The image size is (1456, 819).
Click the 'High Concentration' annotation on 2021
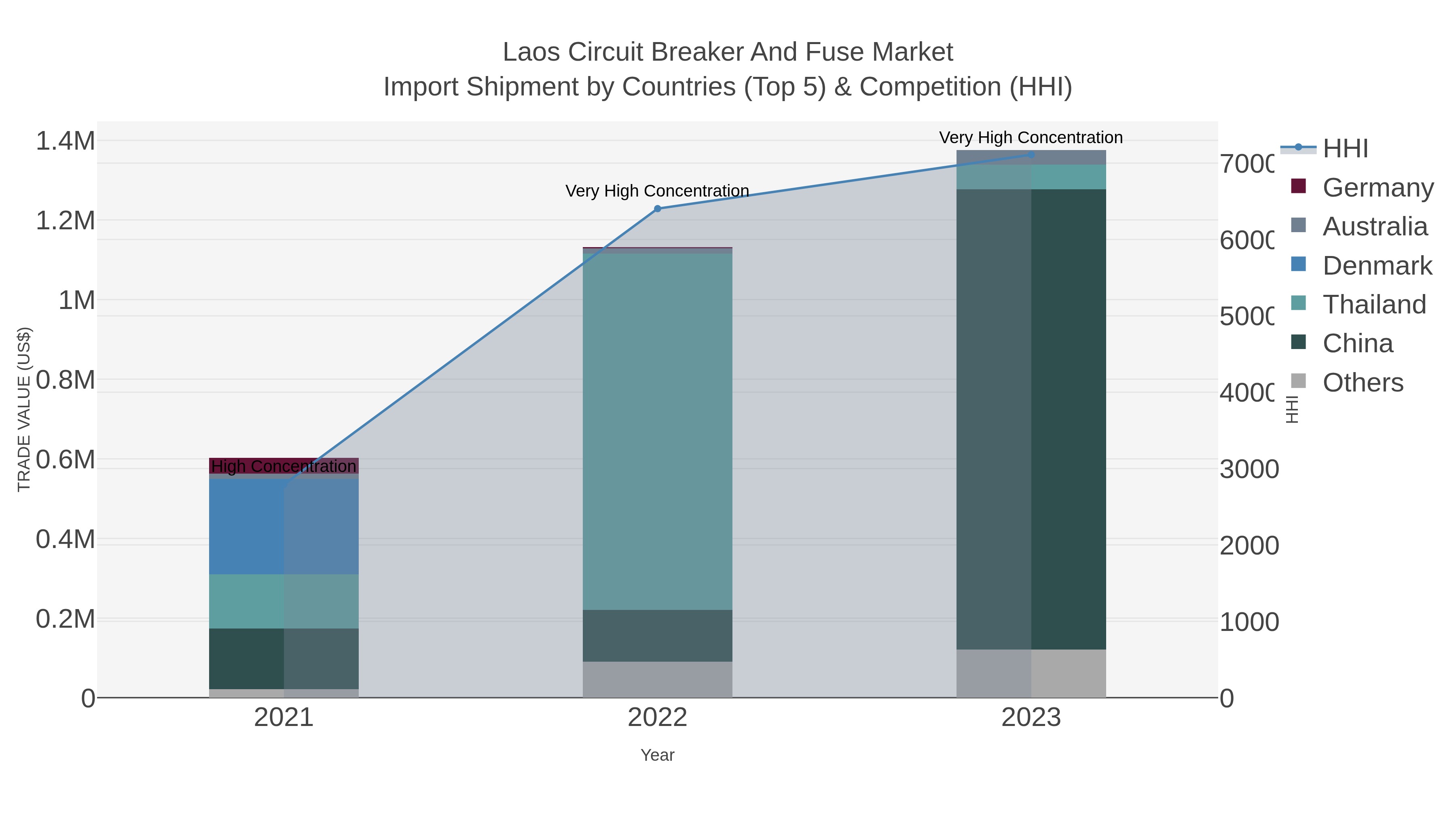[284, 467]
